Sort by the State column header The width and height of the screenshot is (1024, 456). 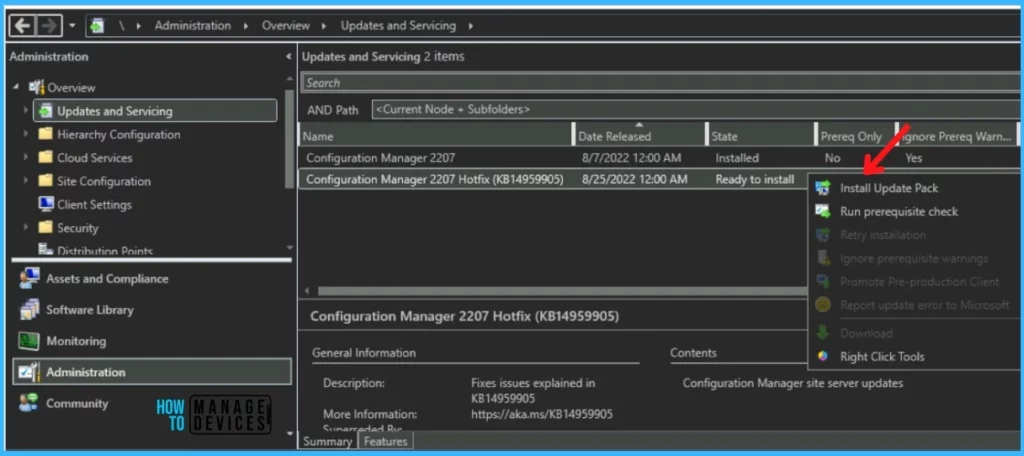tap(761, 136)
